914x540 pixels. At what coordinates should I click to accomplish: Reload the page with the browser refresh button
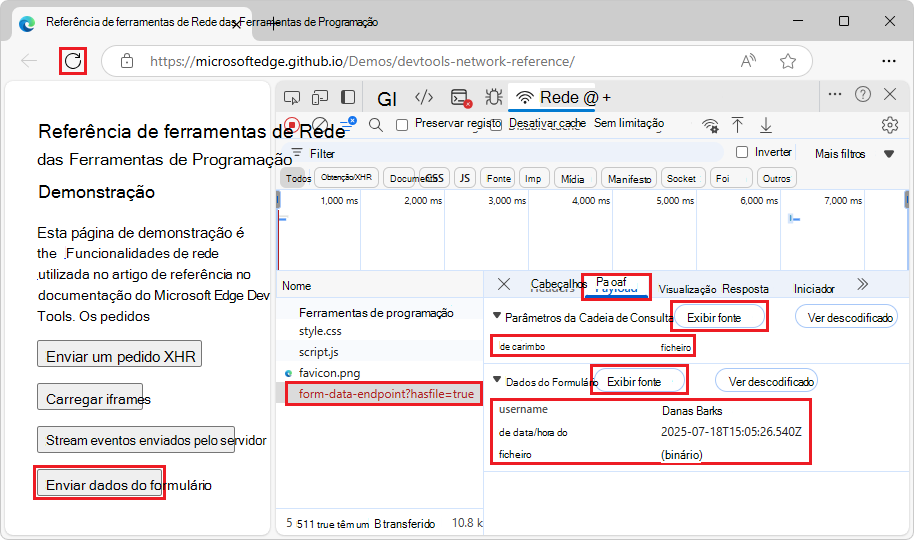(73, 61)
